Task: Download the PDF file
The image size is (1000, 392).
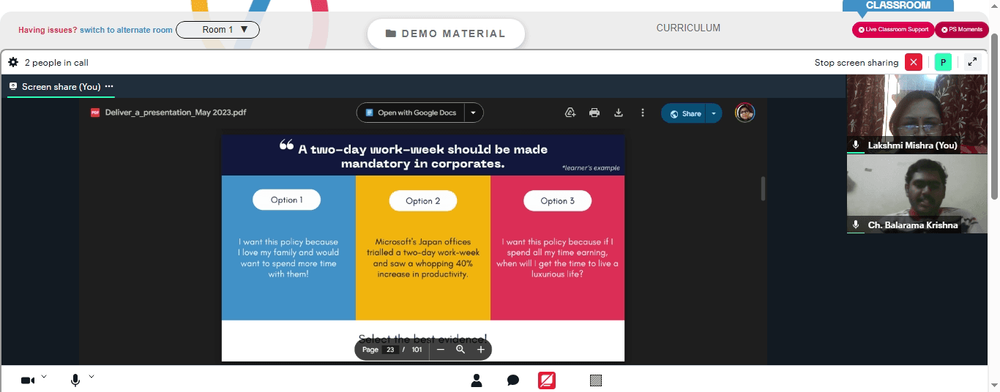Action: [618, 113]
